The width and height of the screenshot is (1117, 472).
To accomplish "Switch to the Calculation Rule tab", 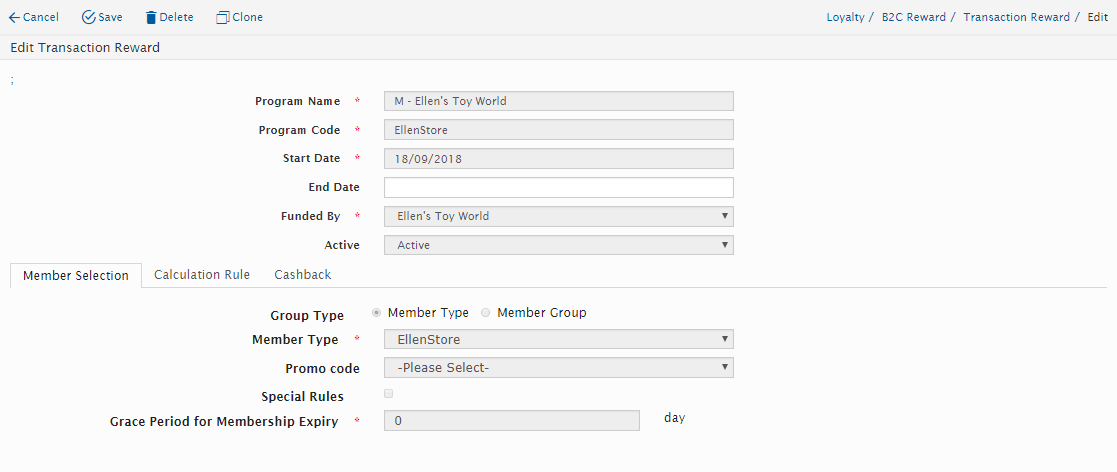I will (x=202, y=275).
